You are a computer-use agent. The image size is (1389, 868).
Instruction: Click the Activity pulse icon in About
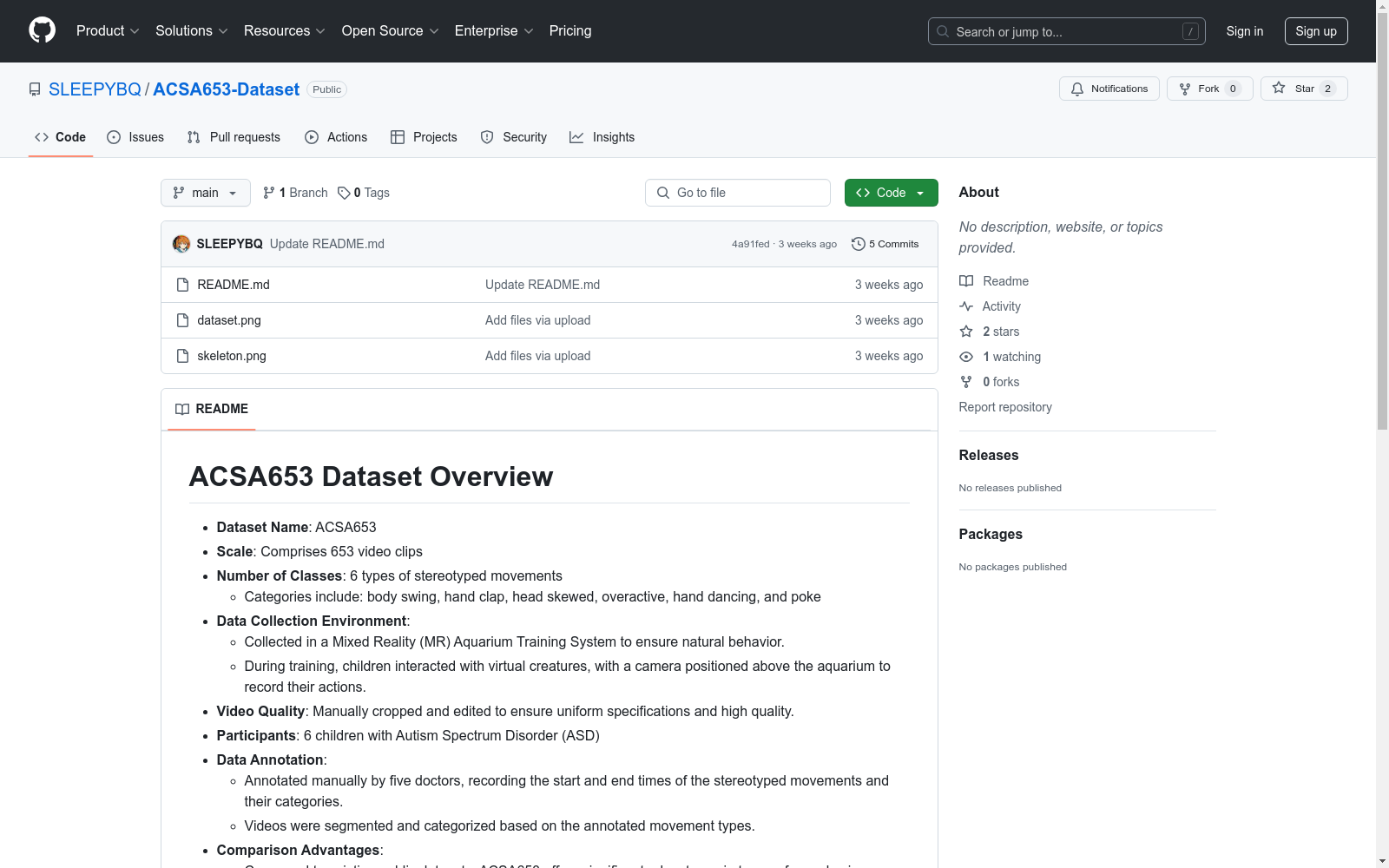966,306
